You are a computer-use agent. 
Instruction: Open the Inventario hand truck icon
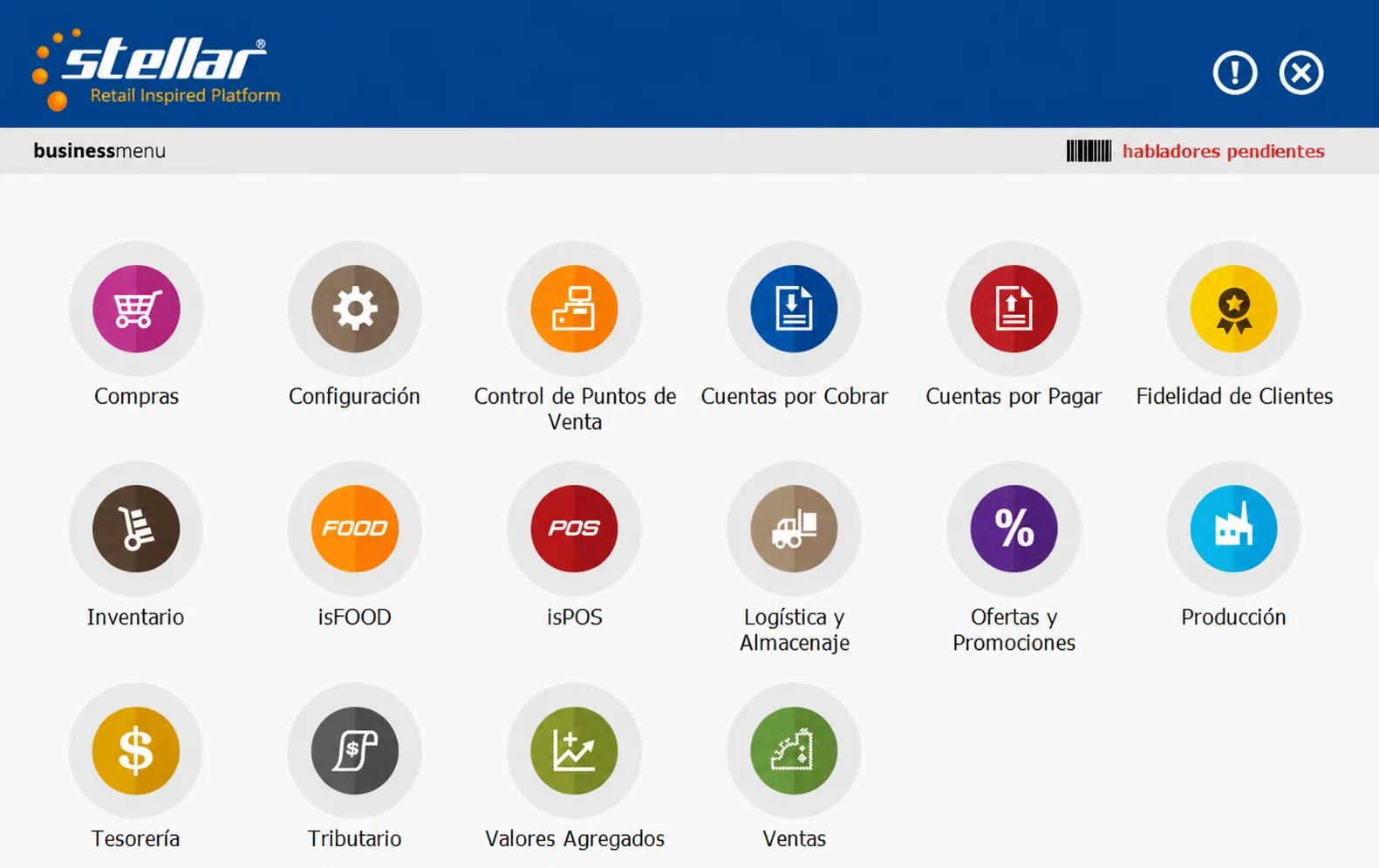coord(136,529)
